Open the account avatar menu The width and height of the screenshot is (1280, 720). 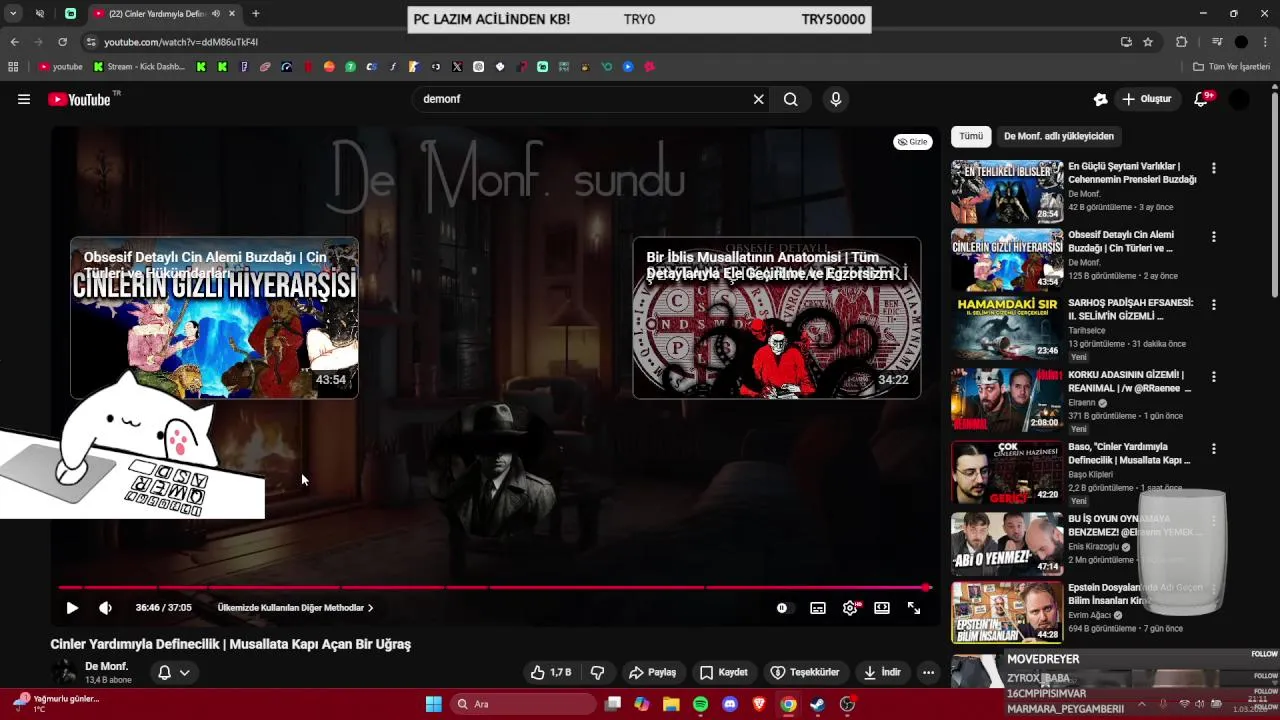click(1239, 99)
